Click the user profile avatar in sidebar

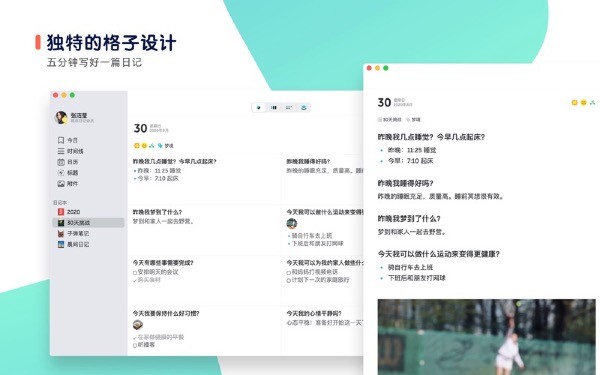click(x=61, y=117)
